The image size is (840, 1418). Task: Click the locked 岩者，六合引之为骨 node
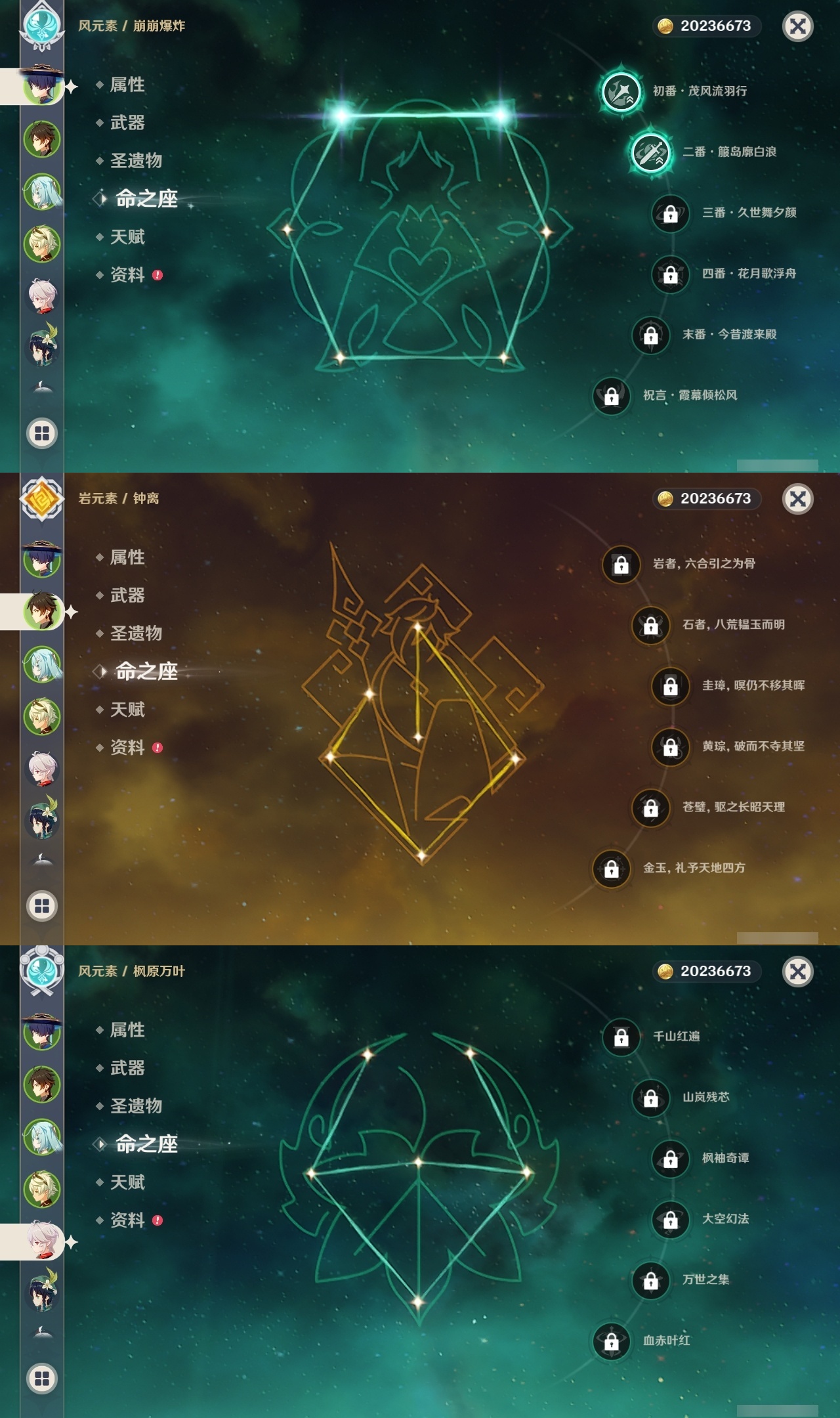pos(621,564)
